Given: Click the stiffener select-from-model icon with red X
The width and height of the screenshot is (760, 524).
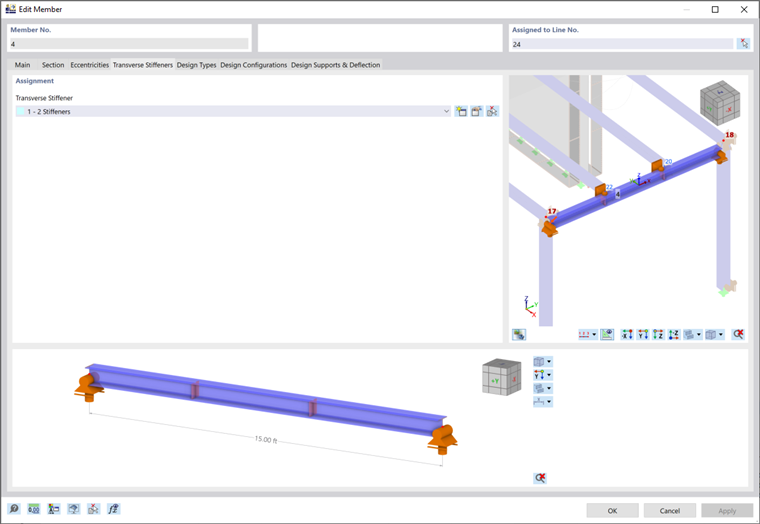Looking at the screenshot, I should click(492, 111).
